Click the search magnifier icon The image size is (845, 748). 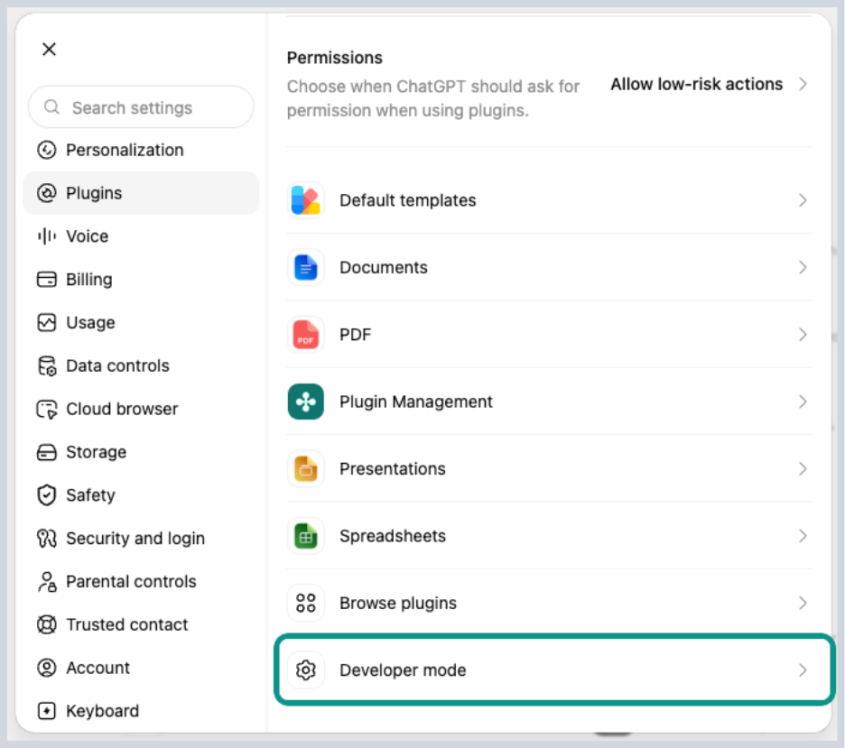click(x=52, y=107)
